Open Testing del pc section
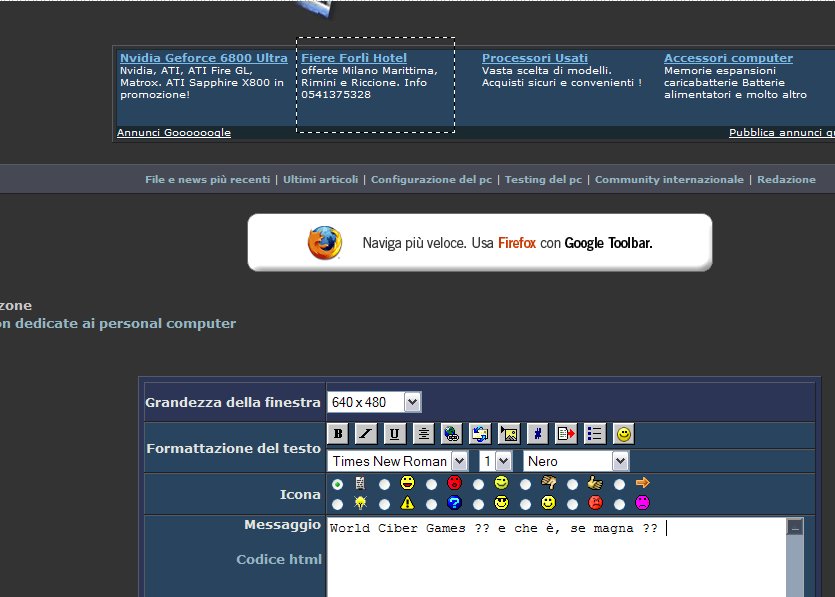 pyautogui.click(x=543, y=179)
